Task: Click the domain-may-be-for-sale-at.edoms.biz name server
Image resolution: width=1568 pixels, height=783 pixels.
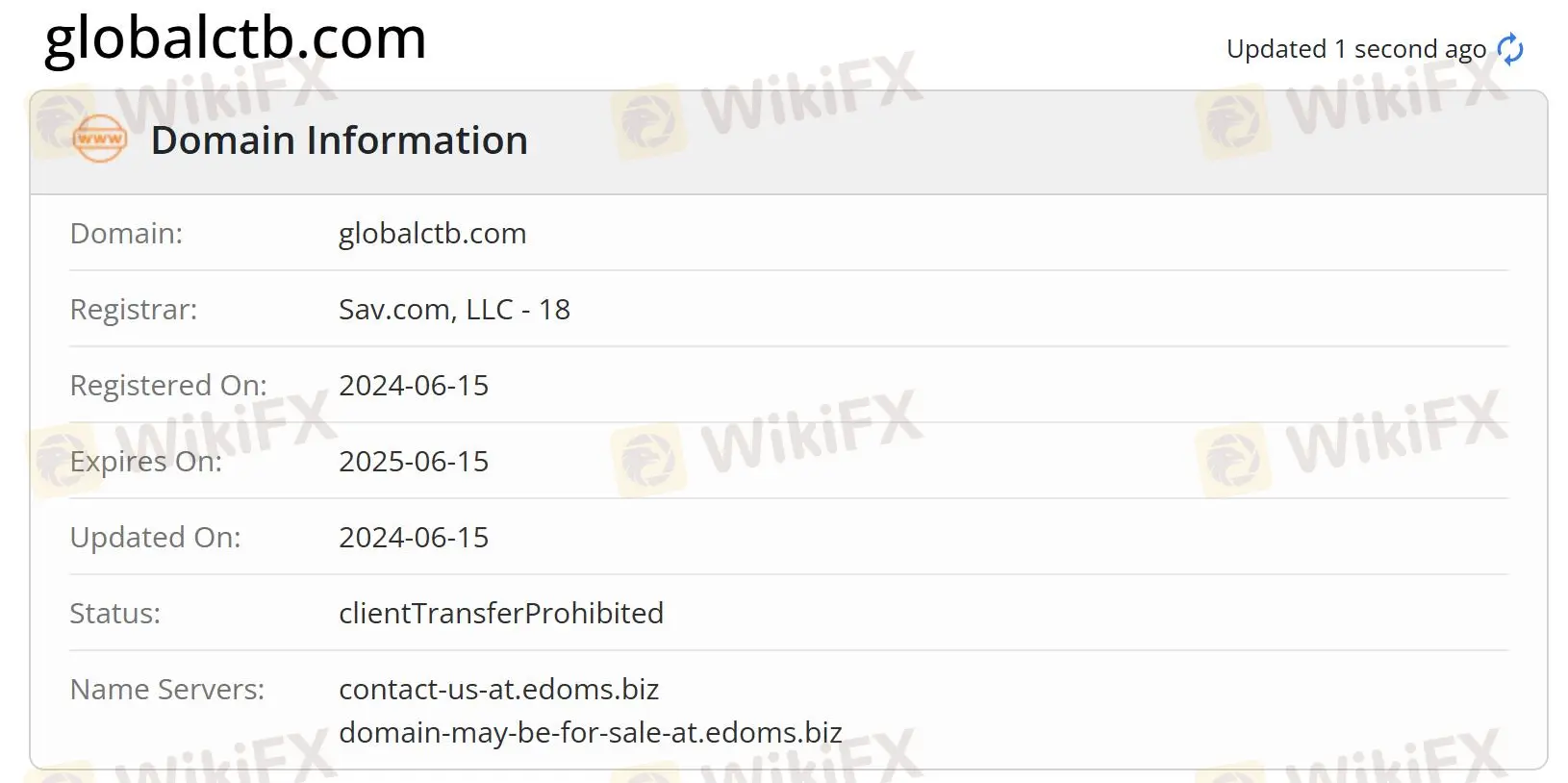Action: point(590,733)
